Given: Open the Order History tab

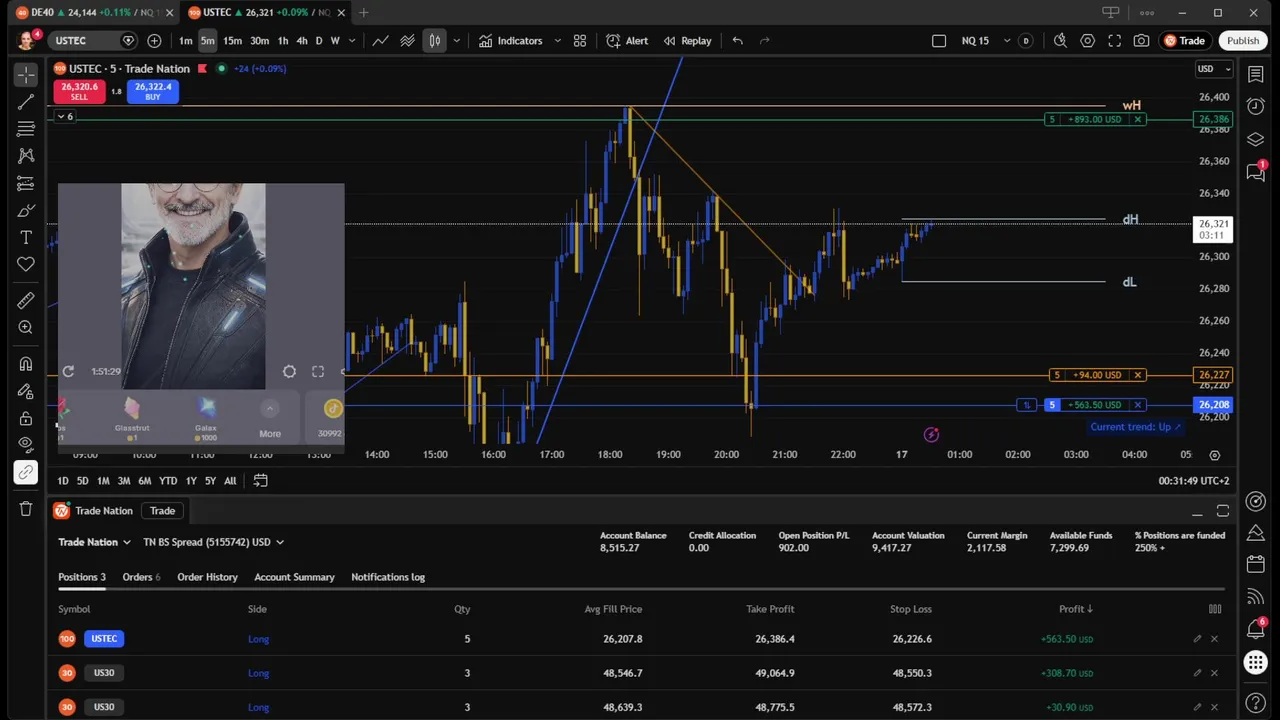Looking at the screenshot, I should click(207, 577).
